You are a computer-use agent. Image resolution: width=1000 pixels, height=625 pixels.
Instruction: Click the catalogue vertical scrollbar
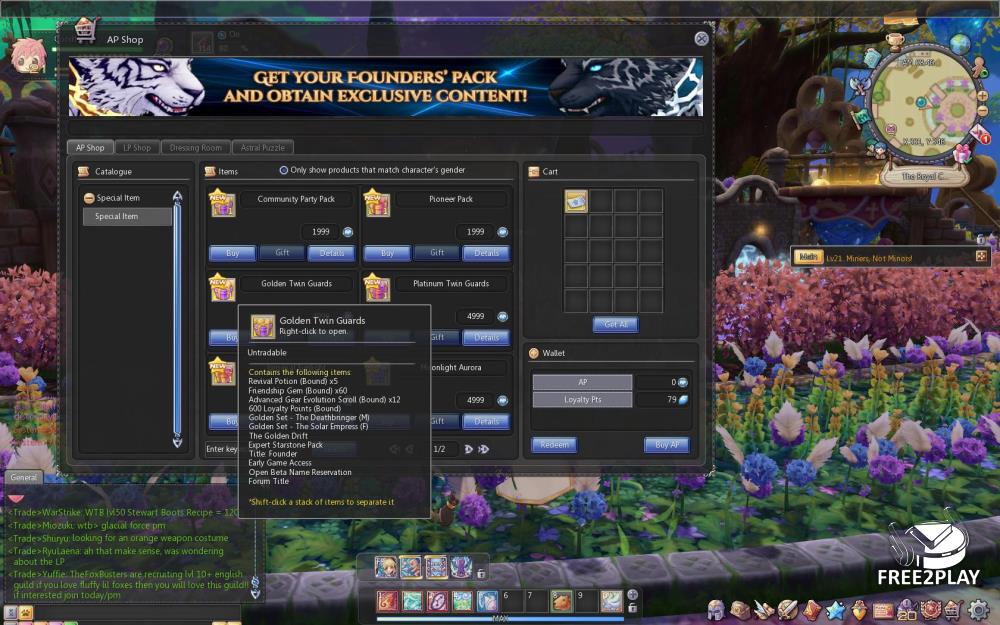point(177,319)
